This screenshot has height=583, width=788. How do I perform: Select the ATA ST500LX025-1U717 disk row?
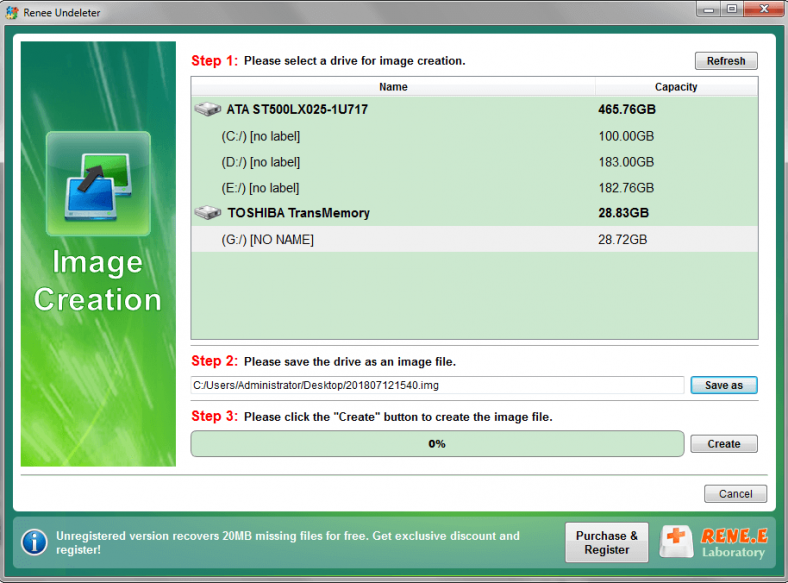(297, 109)
